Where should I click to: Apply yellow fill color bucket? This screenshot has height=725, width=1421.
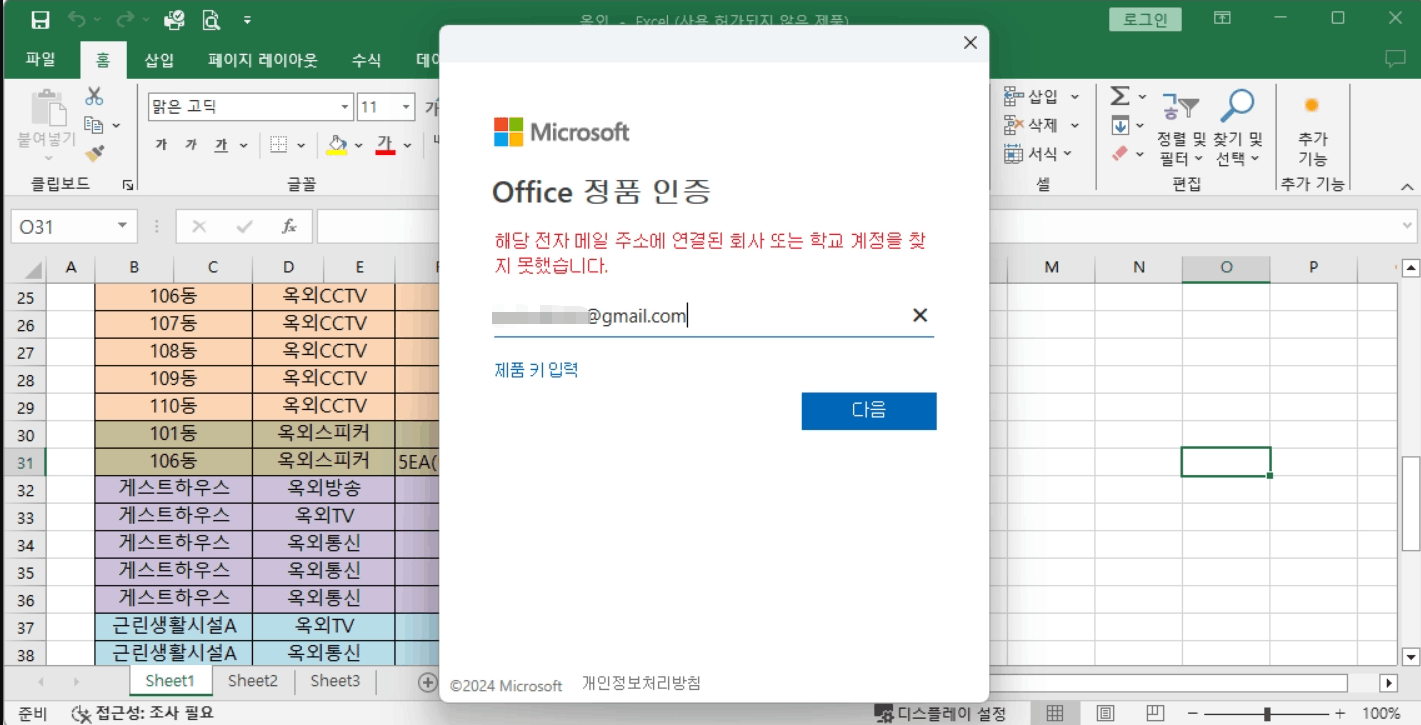(338, 145)
